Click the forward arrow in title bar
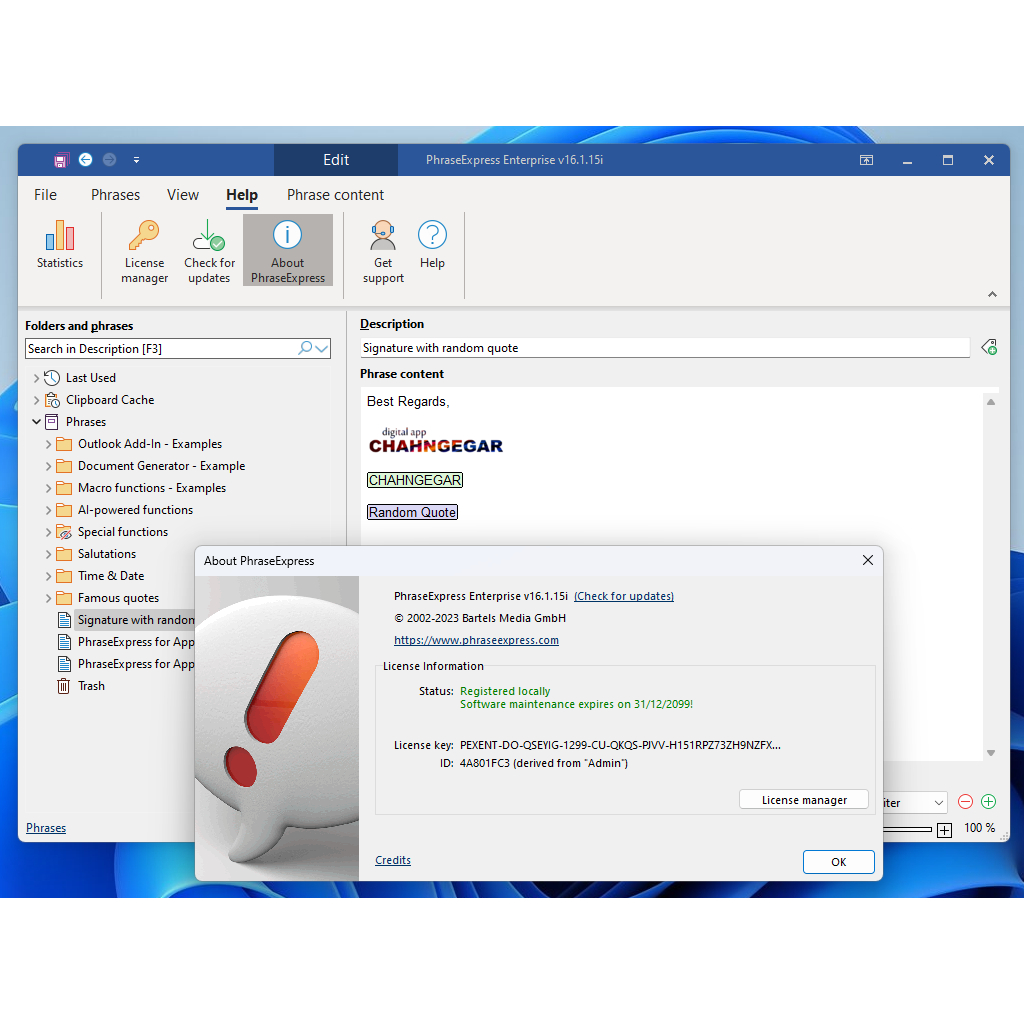 pyautogui.click(x=110, y=159)
